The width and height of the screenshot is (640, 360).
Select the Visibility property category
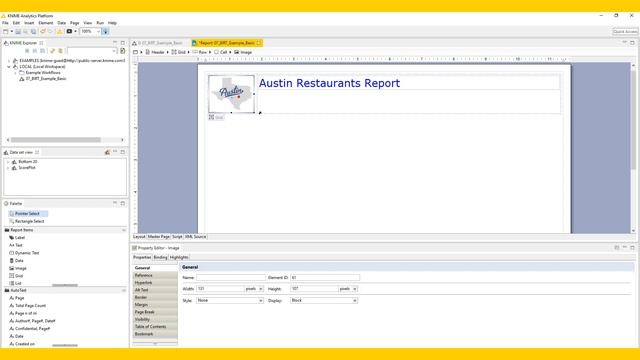tap(155, 320)
